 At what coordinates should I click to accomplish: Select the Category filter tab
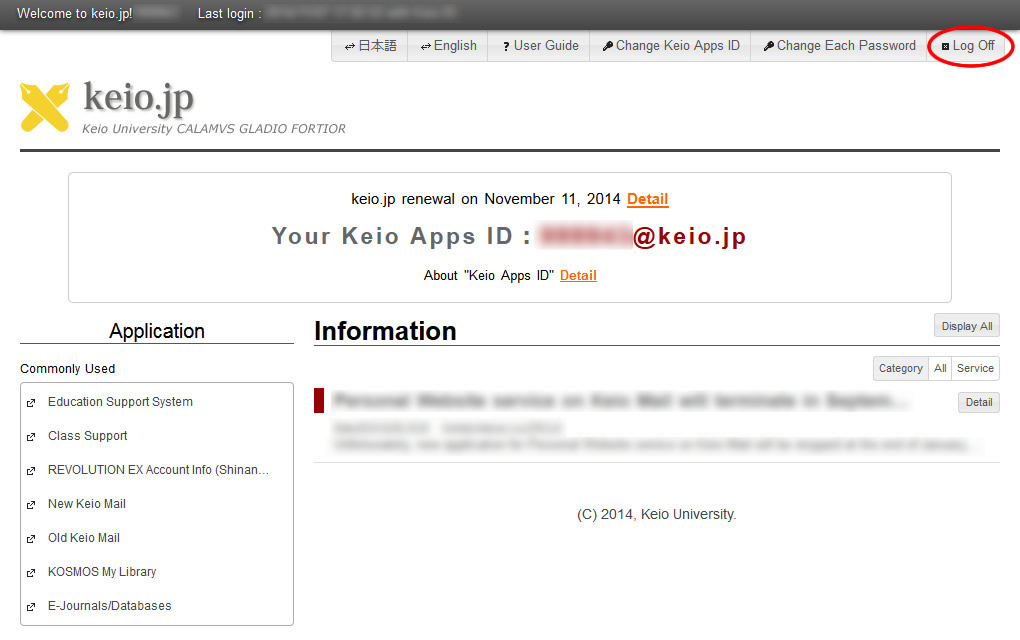pos(900,368)
